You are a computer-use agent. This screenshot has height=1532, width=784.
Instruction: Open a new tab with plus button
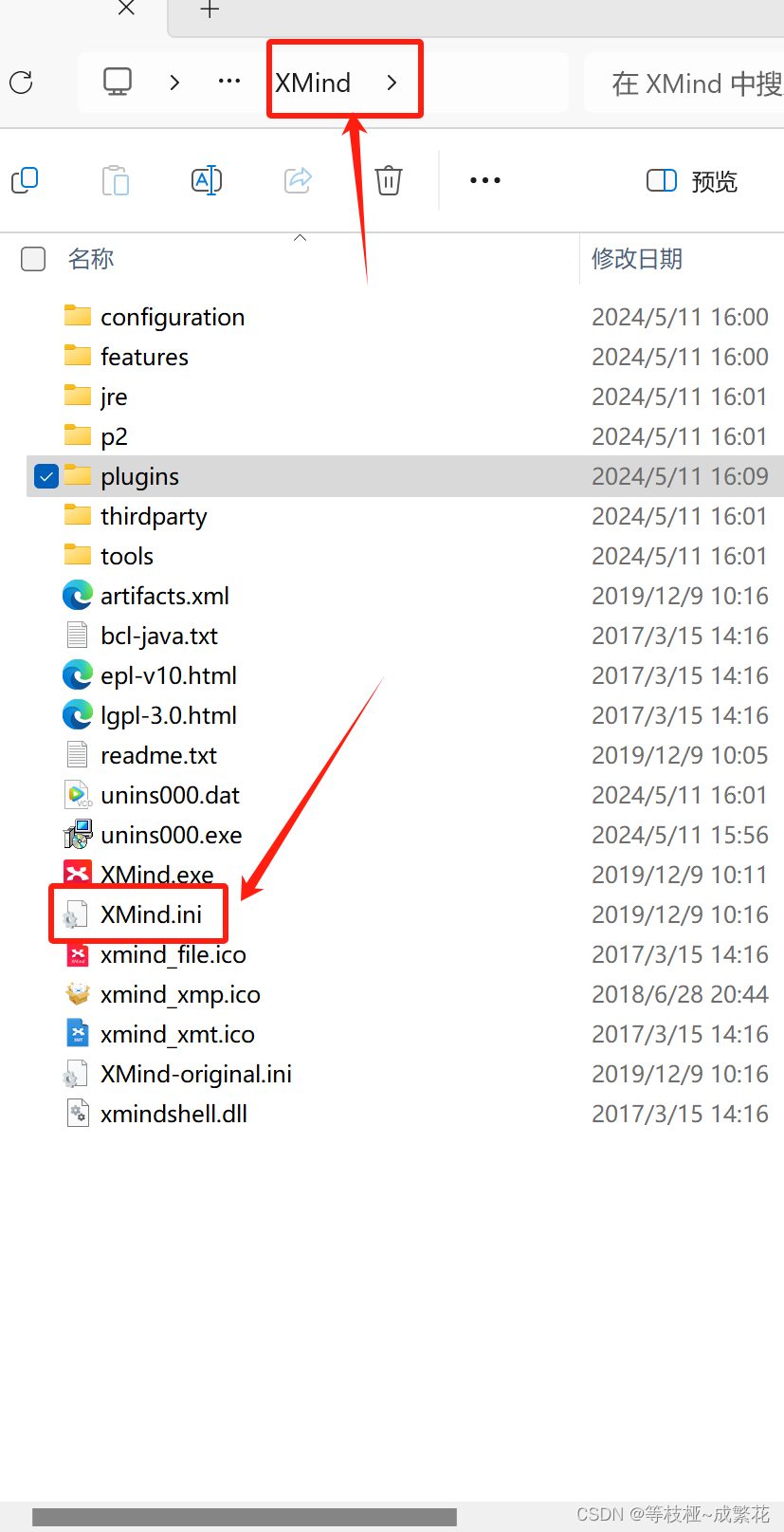pos(210,10)
